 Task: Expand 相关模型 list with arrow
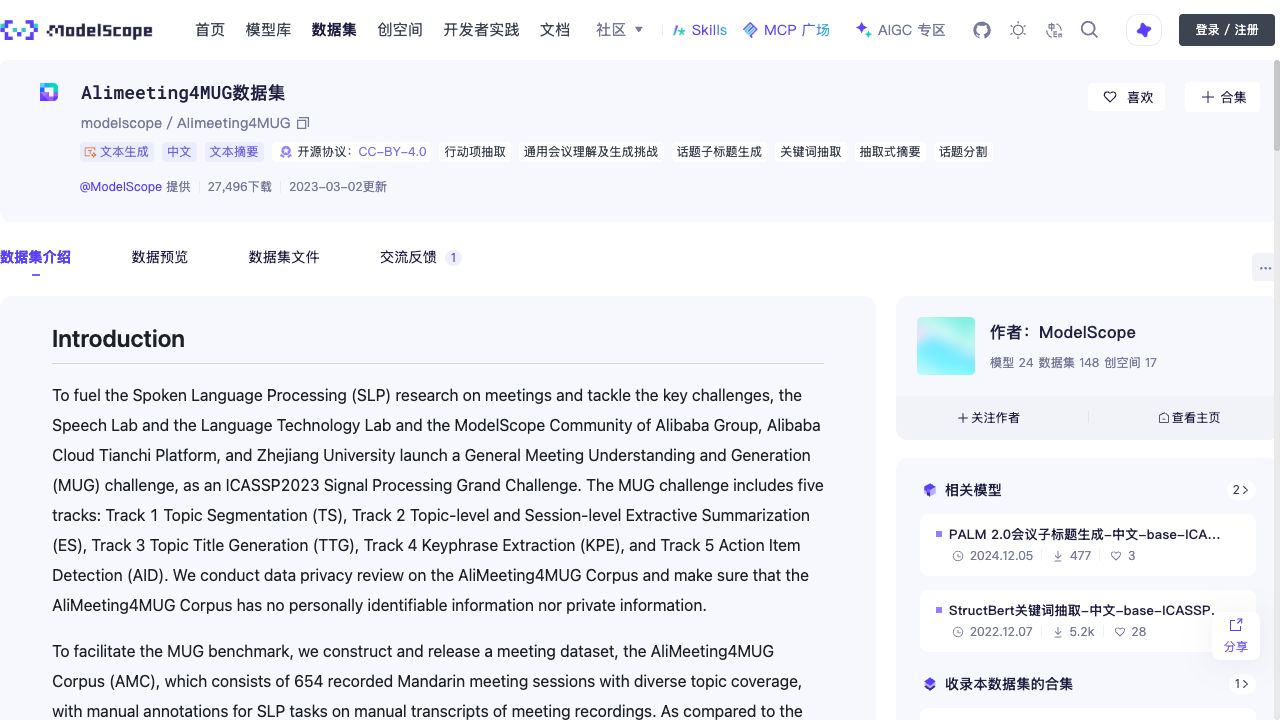coord(1241,490)
